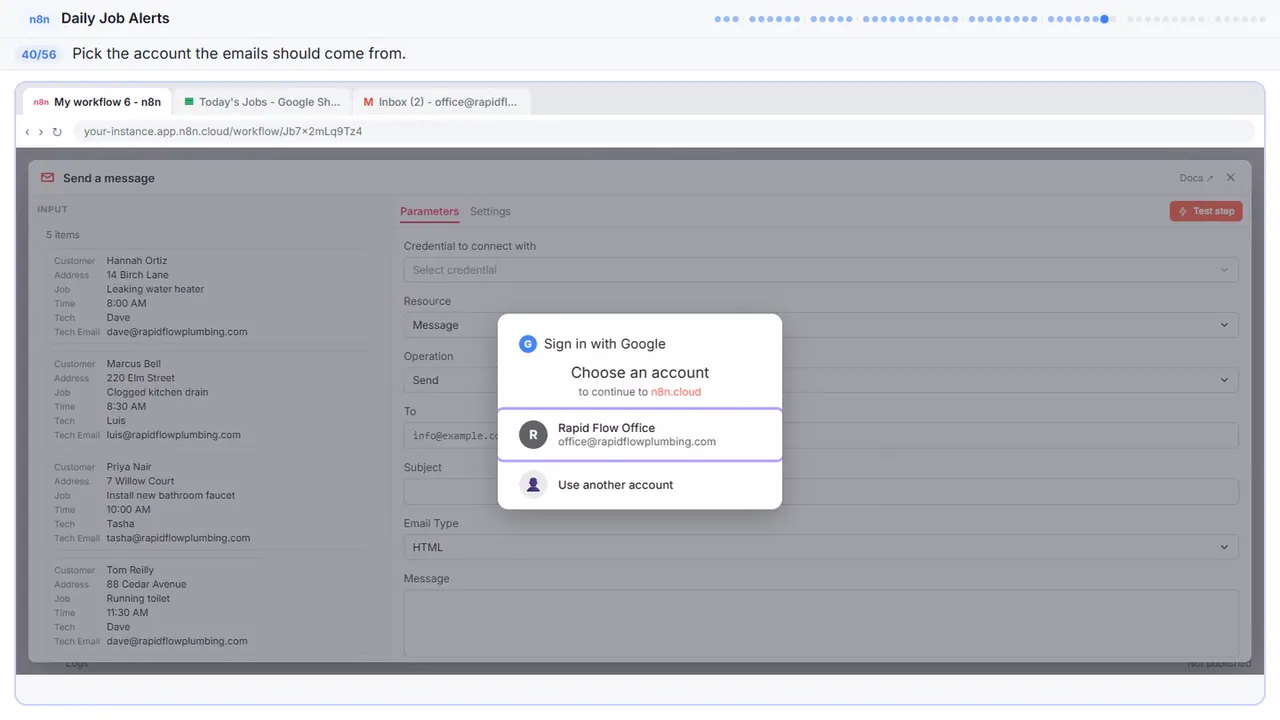Image resolution: width=1280 pixels, height=720 pixels.
Task: Switch to the Settings tab
Action: [490, 211]
